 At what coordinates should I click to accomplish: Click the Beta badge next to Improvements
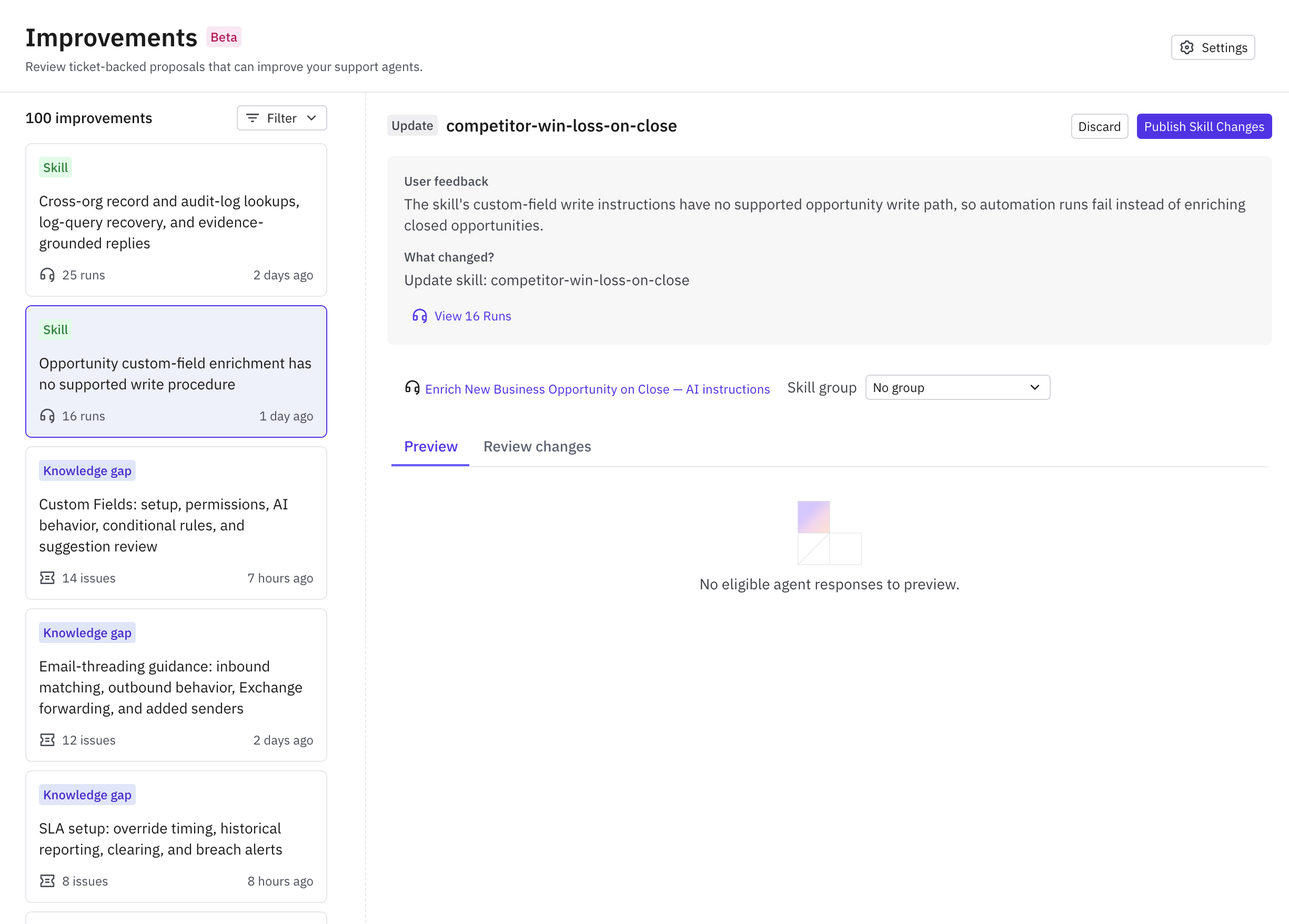coord(224,37)
